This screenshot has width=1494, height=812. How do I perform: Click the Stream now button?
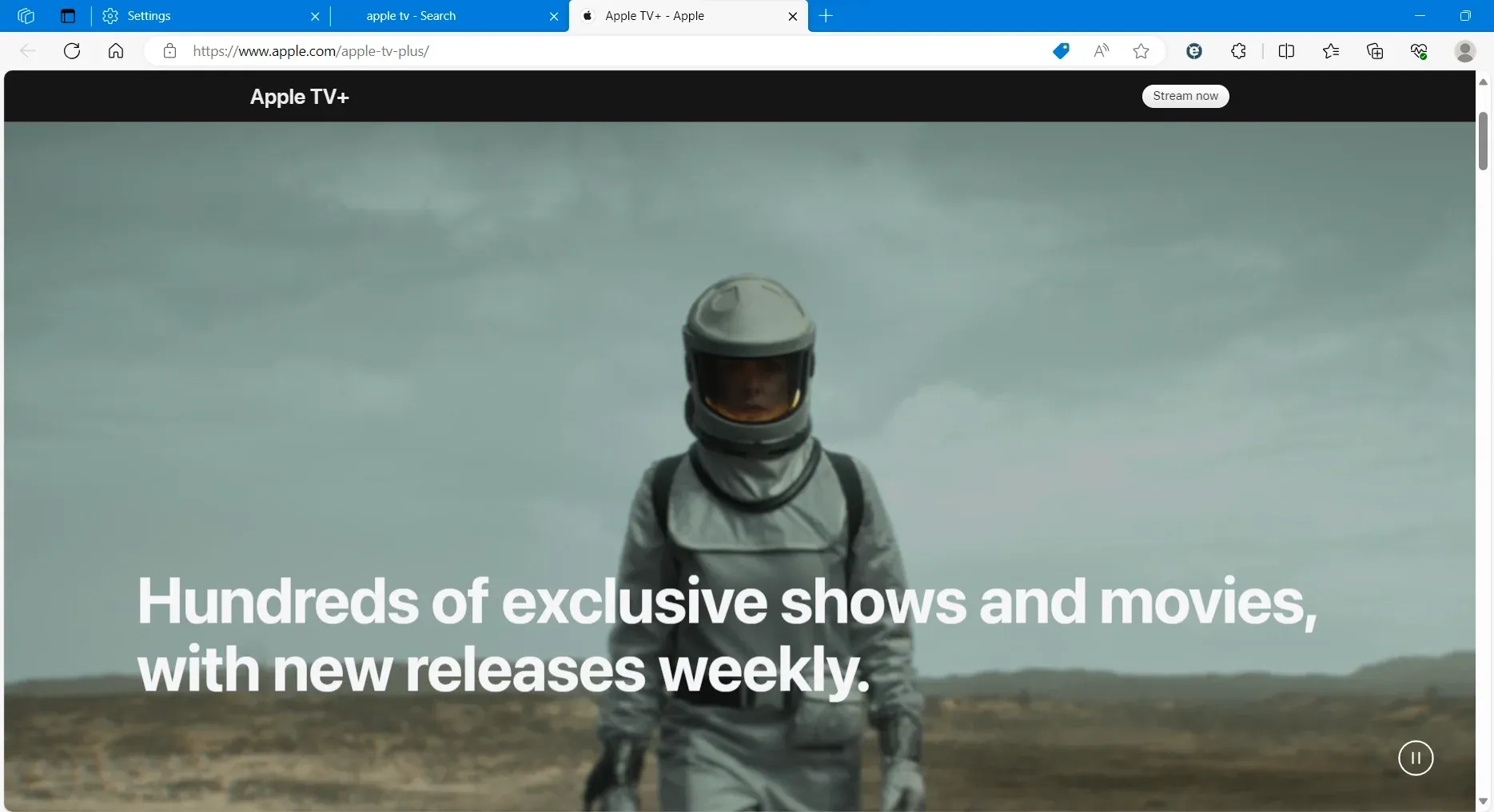pos(1185,96)
